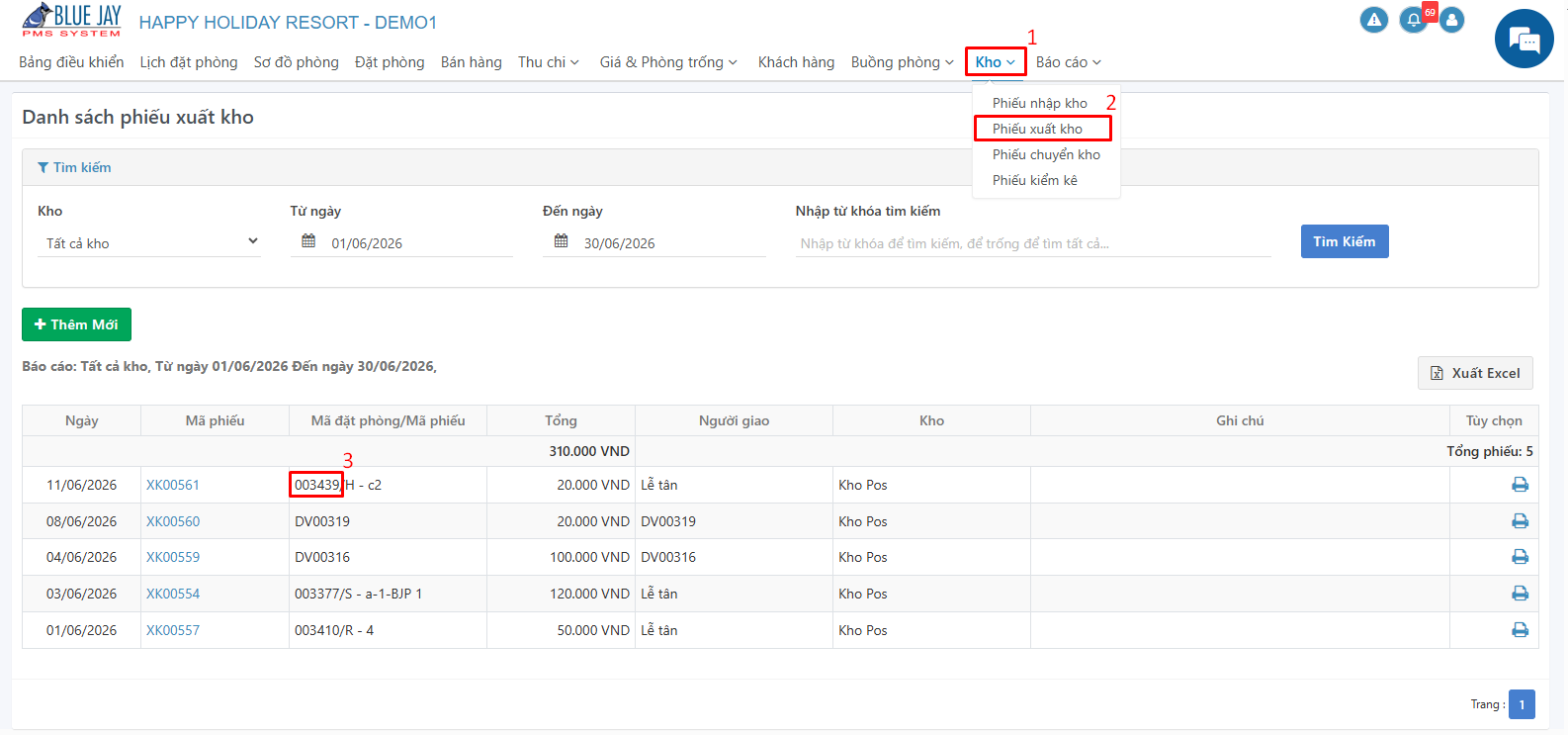Viewport: 1568px width, 735px height.
Task: Click the 100.000 VND amount cell
Action: (561, 557)
